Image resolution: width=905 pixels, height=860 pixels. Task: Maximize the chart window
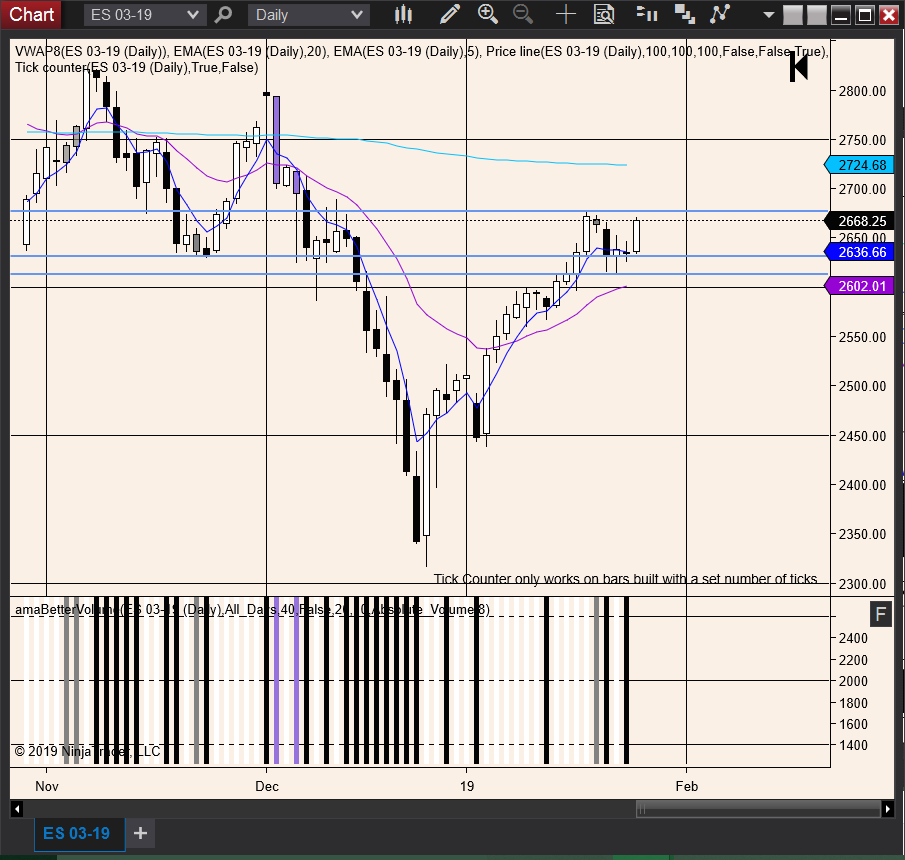click(x=865, y=15)
